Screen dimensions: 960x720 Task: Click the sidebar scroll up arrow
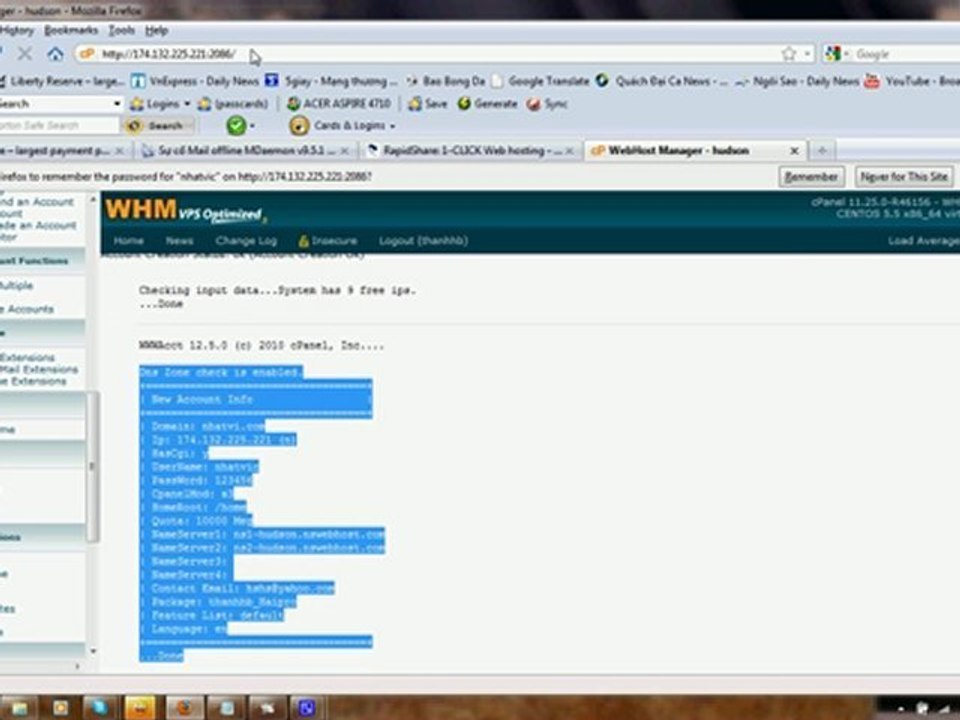point(93,200)
